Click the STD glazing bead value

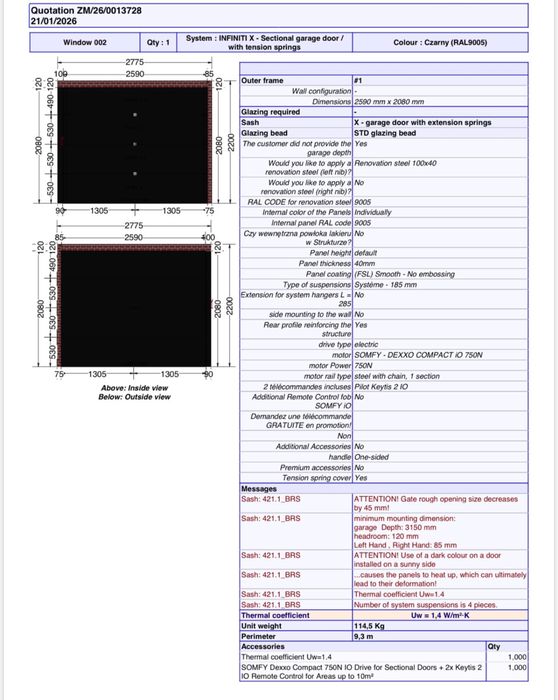(385, 133)
